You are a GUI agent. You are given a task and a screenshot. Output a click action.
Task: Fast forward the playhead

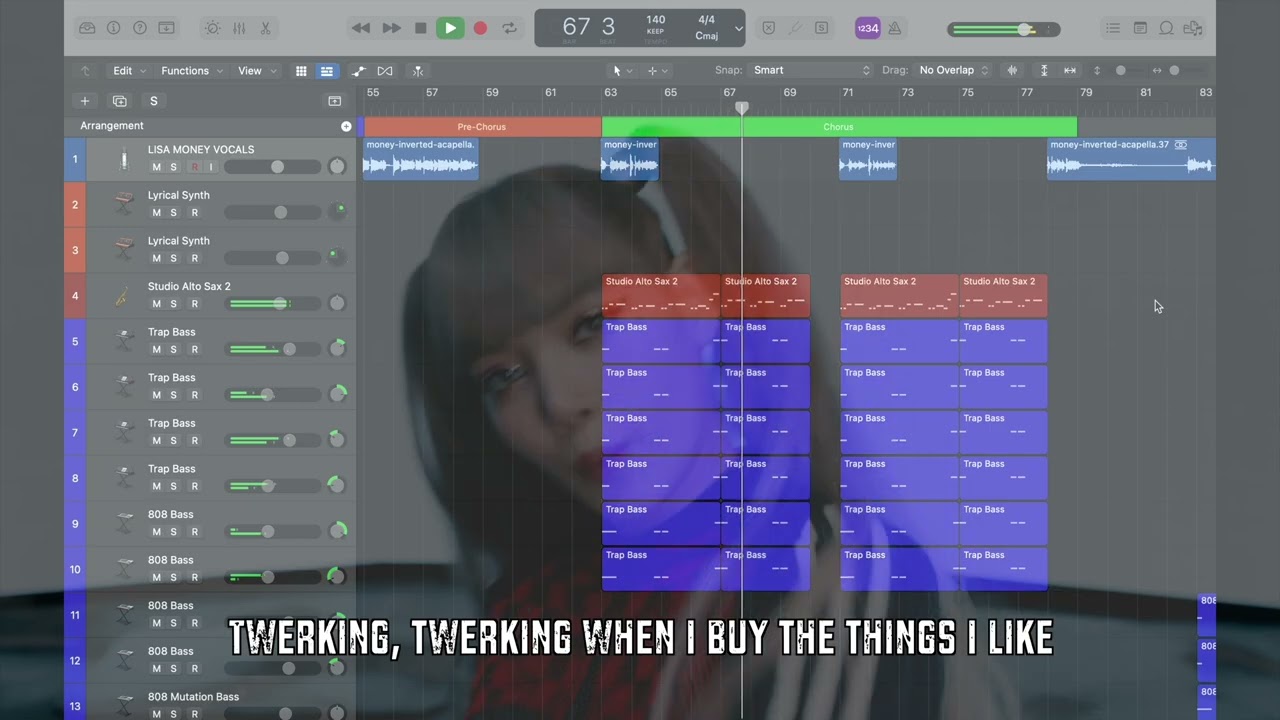391,28
